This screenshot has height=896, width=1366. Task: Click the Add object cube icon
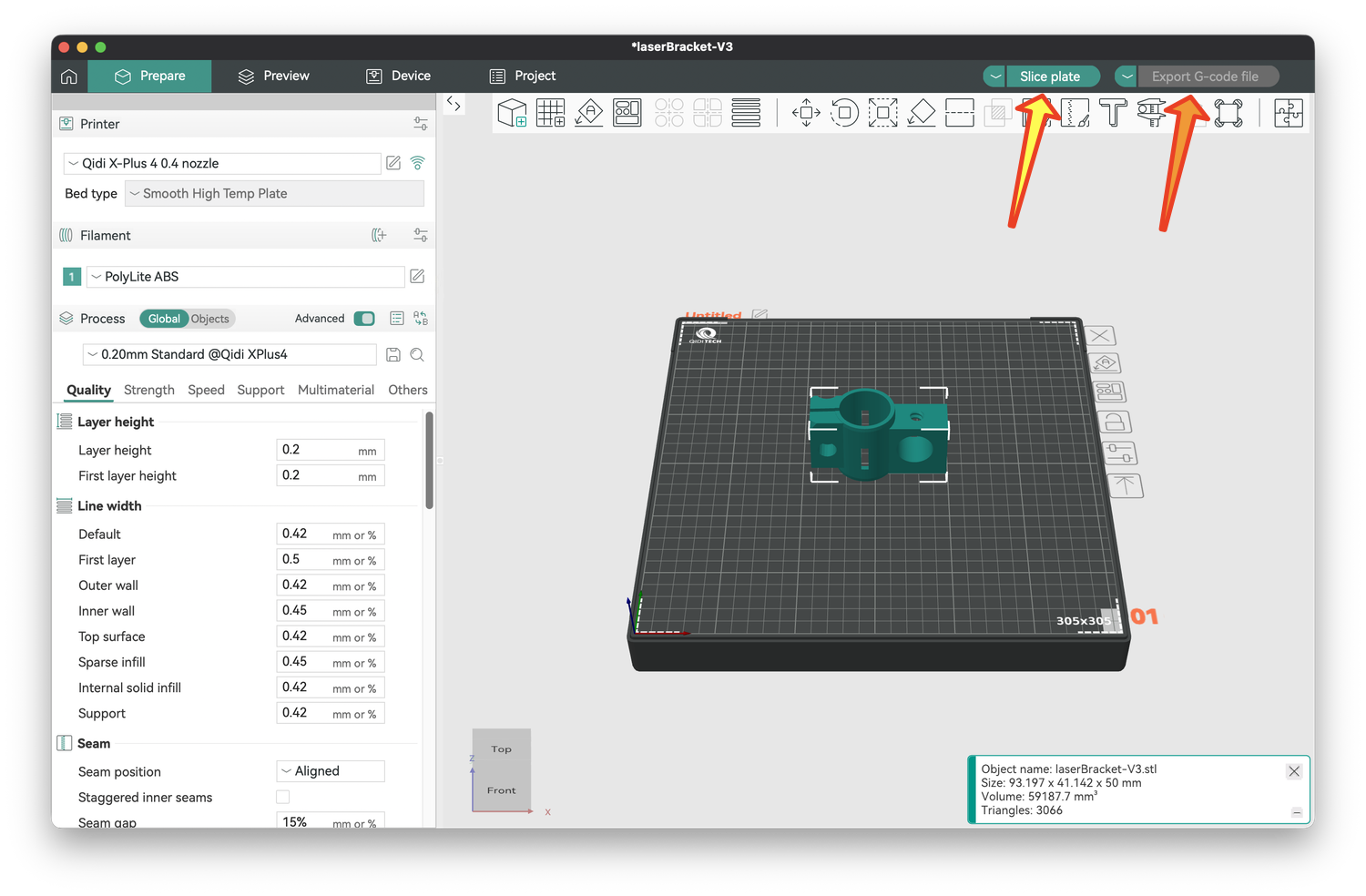pos(512,113)
